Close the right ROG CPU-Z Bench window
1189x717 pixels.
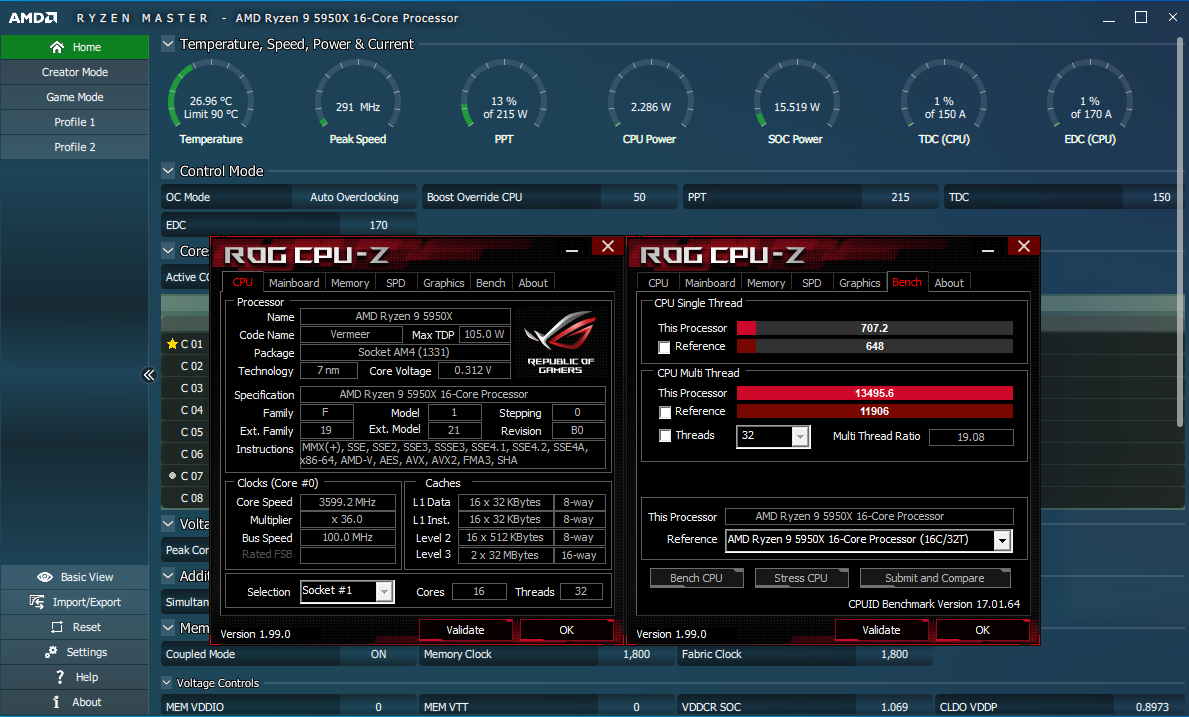point(1024,246)
